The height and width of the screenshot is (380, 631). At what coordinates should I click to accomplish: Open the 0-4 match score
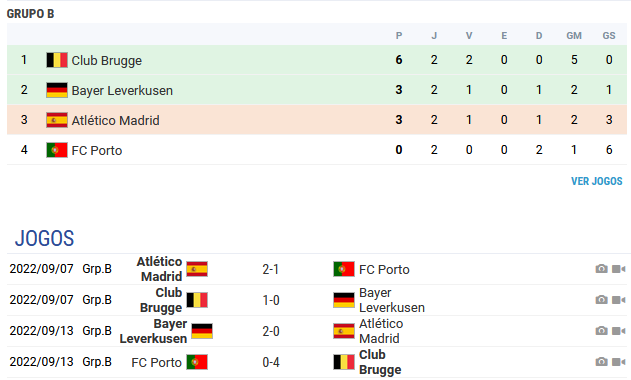pyautogui.click(x=270, y=362)
